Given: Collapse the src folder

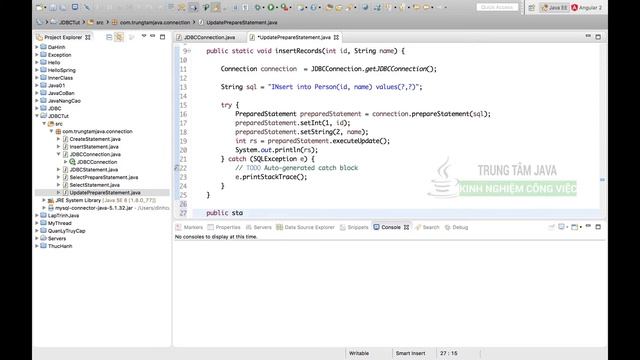Looking at the screenshot, I should [x=44, y=124].
